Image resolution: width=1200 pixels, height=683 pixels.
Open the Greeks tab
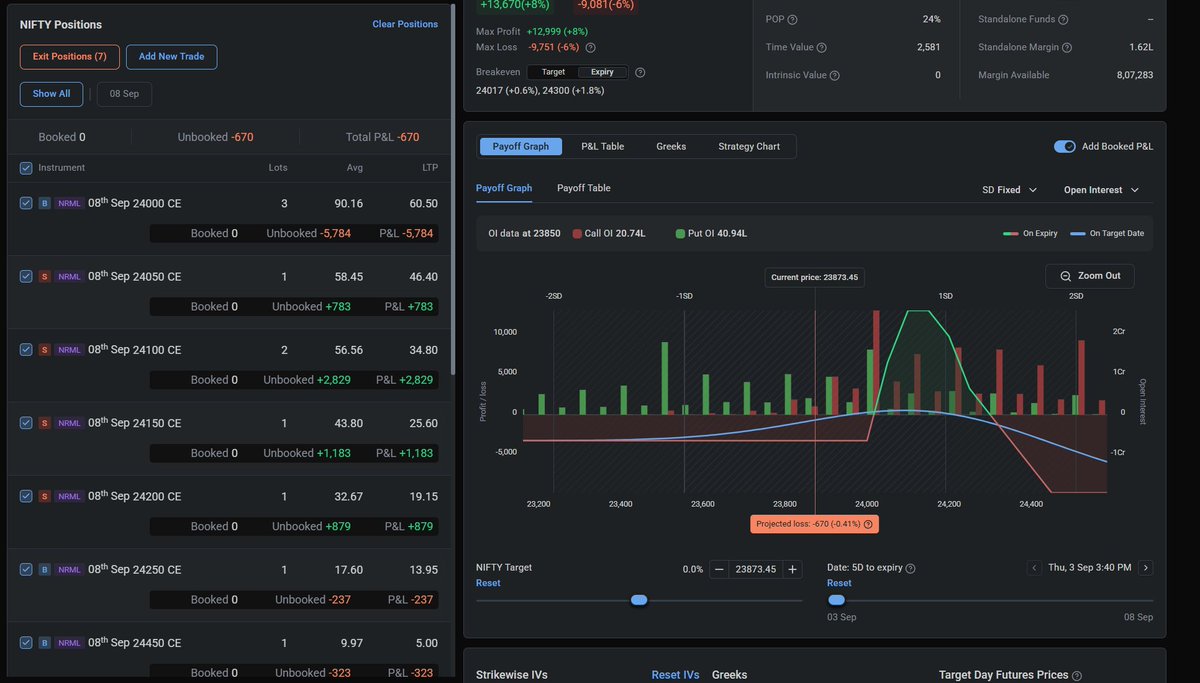(671, 146)
